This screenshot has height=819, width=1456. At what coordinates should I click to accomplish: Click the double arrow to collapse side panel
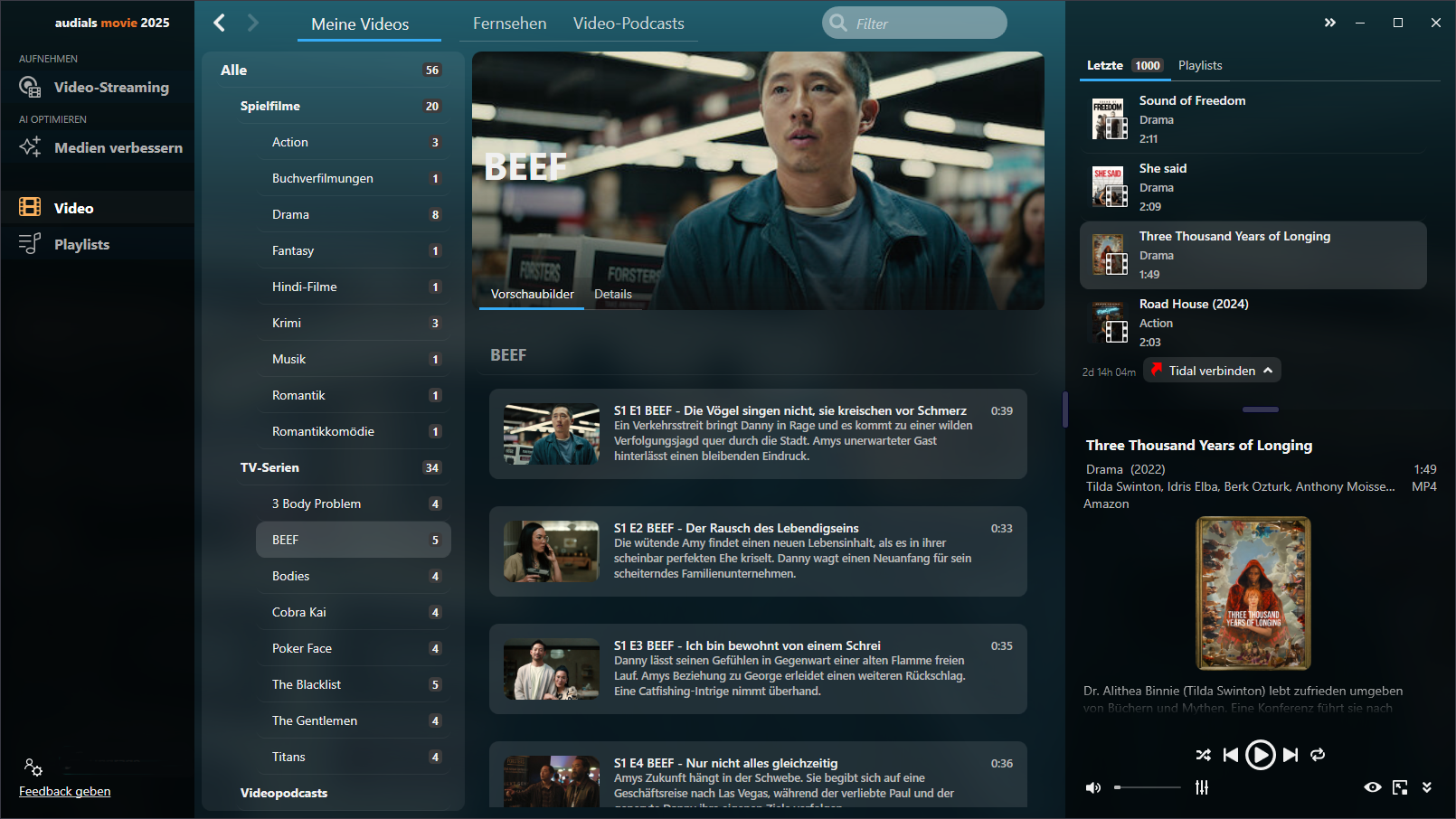click(x=1329, y=23)
